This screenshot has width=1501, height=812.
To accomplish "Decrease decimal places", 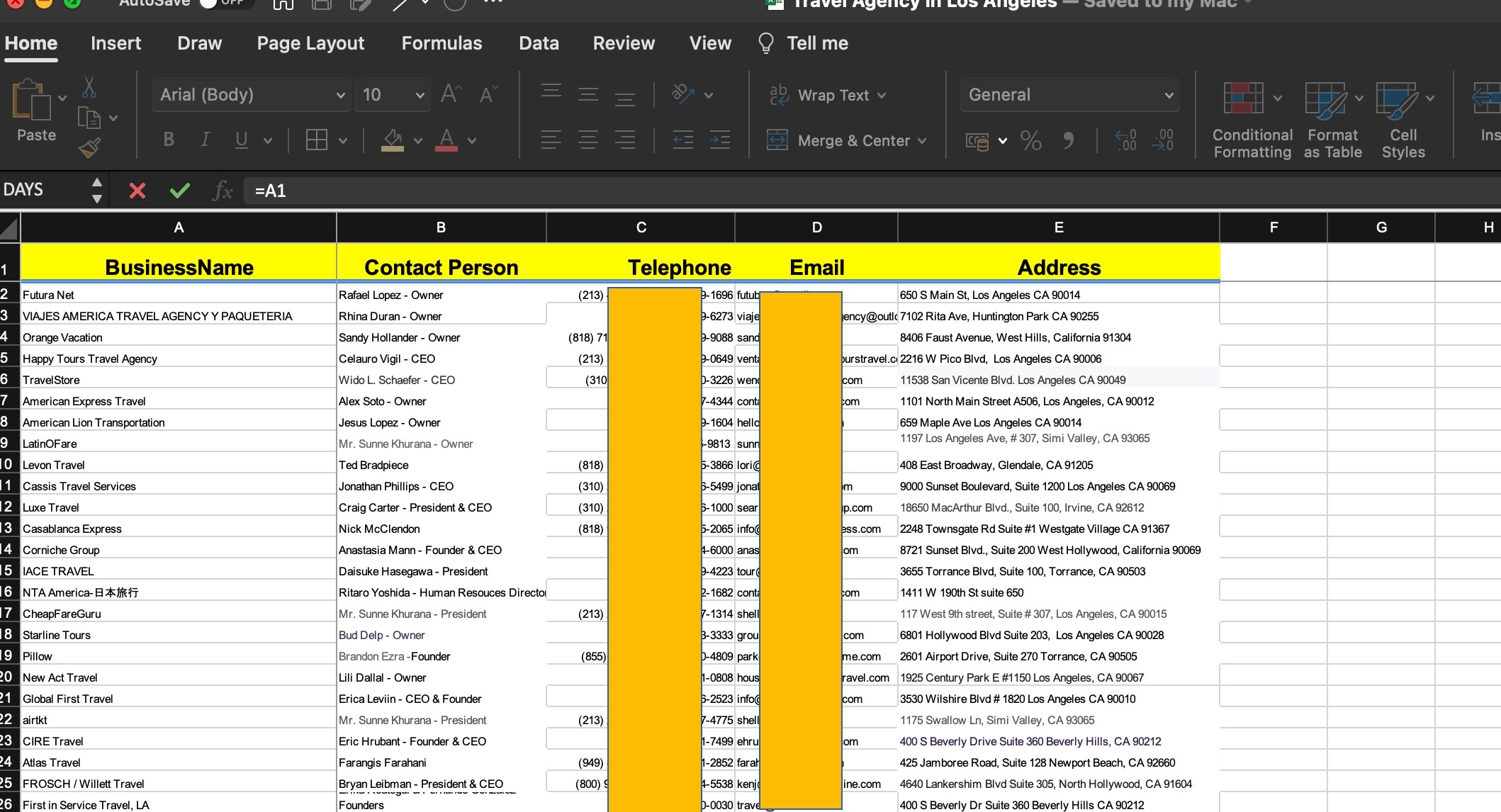I will (x=1162, y=140).
